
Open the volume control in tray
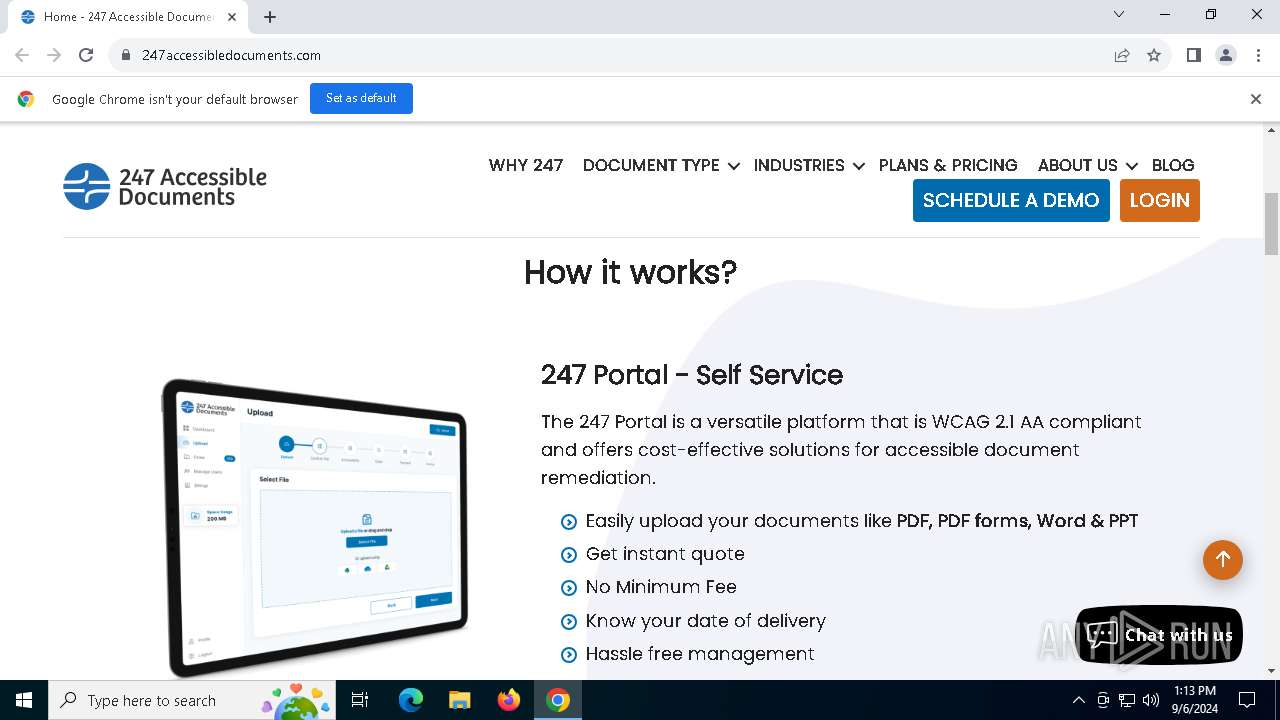click(1151, 700)
